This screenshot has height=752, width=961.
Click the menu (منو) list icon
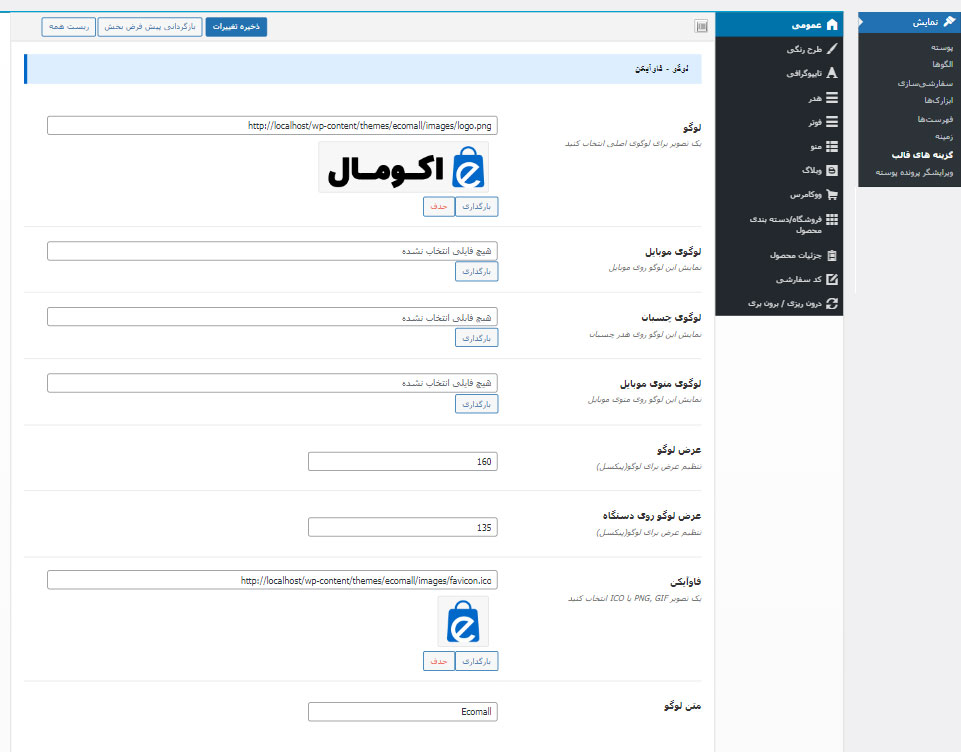pyautogui.click(x=832, y=146)
